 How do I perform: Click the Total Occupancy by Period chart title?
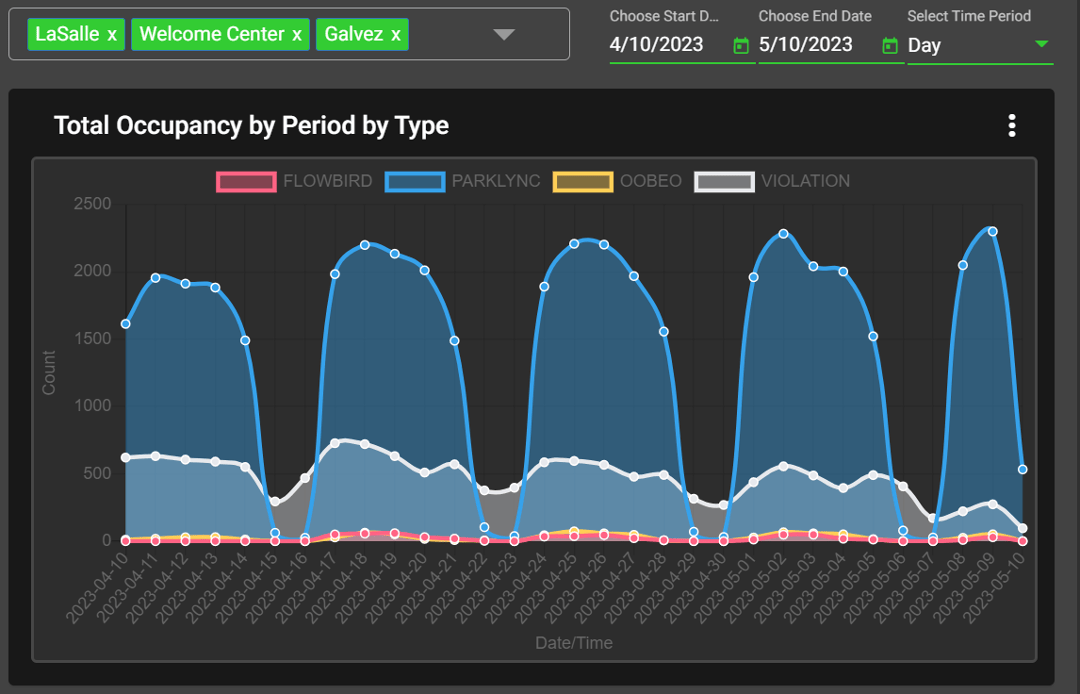251,125
